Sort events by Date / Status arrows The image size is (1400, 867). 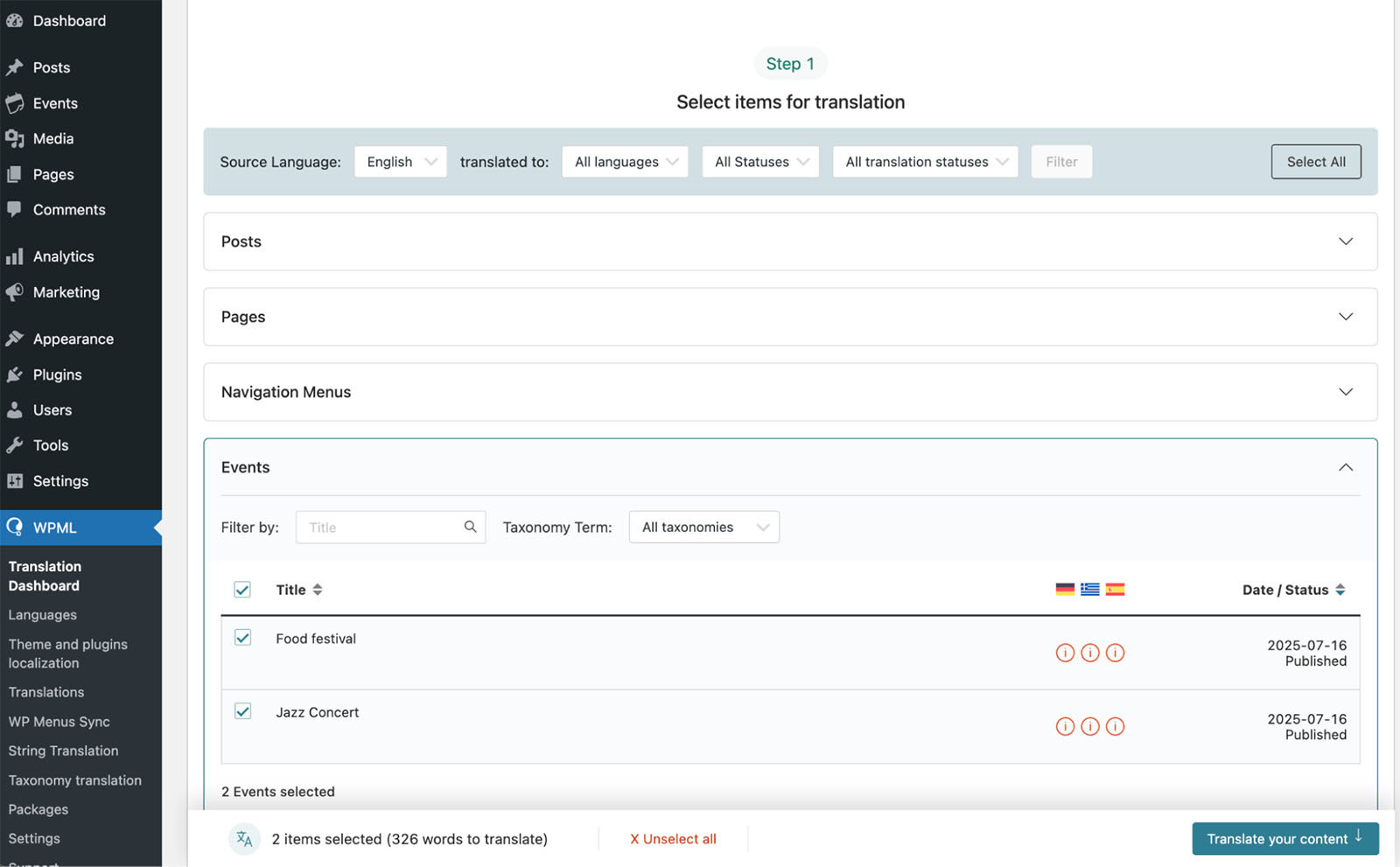(x=1340, y=590)
